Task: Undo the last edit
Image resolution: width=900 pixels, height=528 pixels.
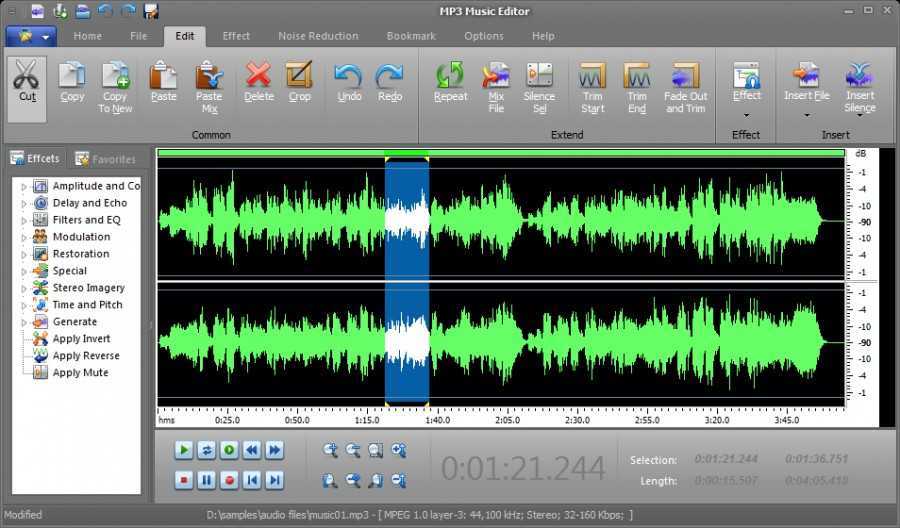Action: [x=349, y=82]
